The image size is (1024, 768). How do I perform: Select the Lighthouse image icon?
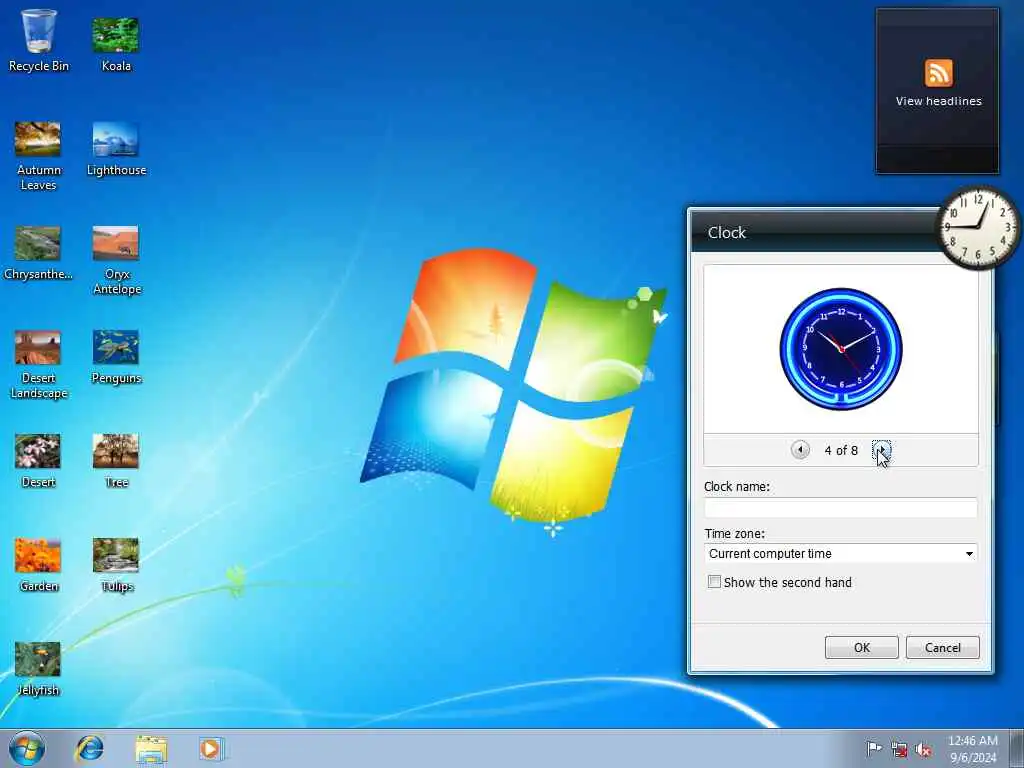[116, 148]
